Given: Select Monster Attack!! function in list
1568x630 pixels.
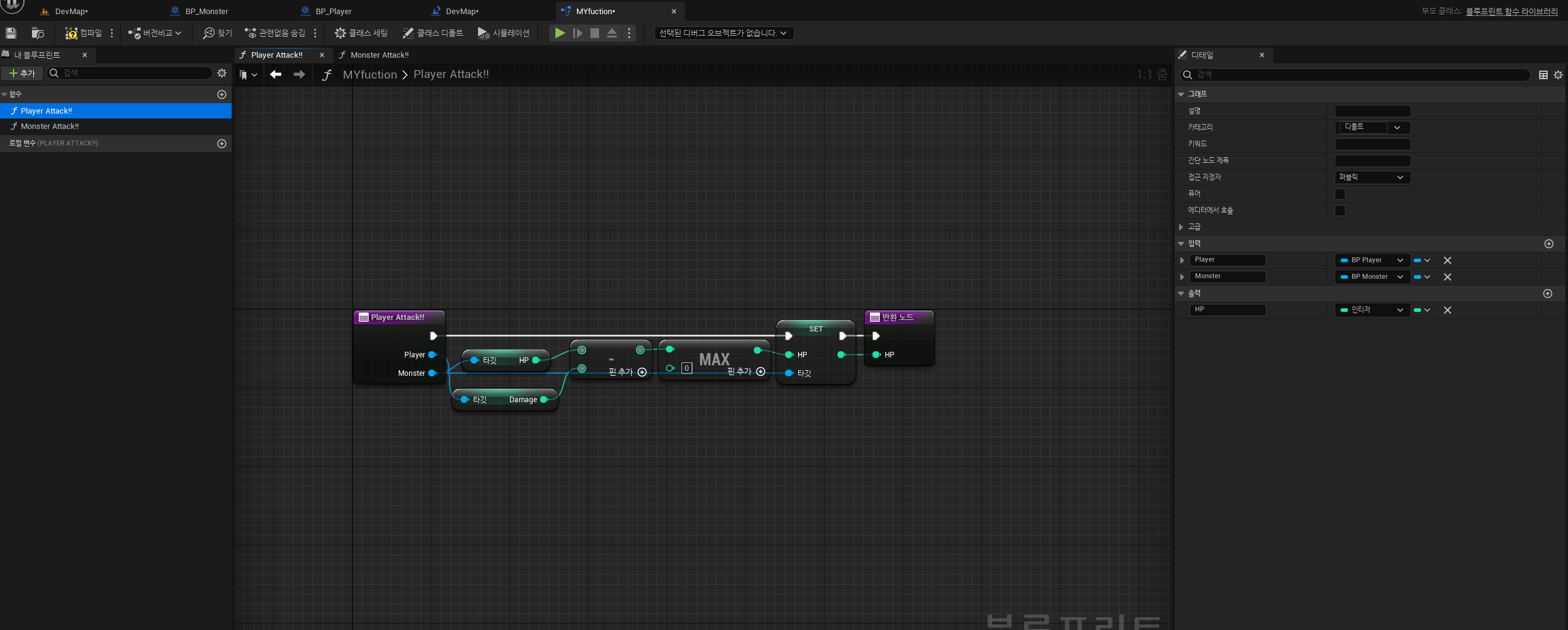Looking at the screenshot, I should pos(50,126).
